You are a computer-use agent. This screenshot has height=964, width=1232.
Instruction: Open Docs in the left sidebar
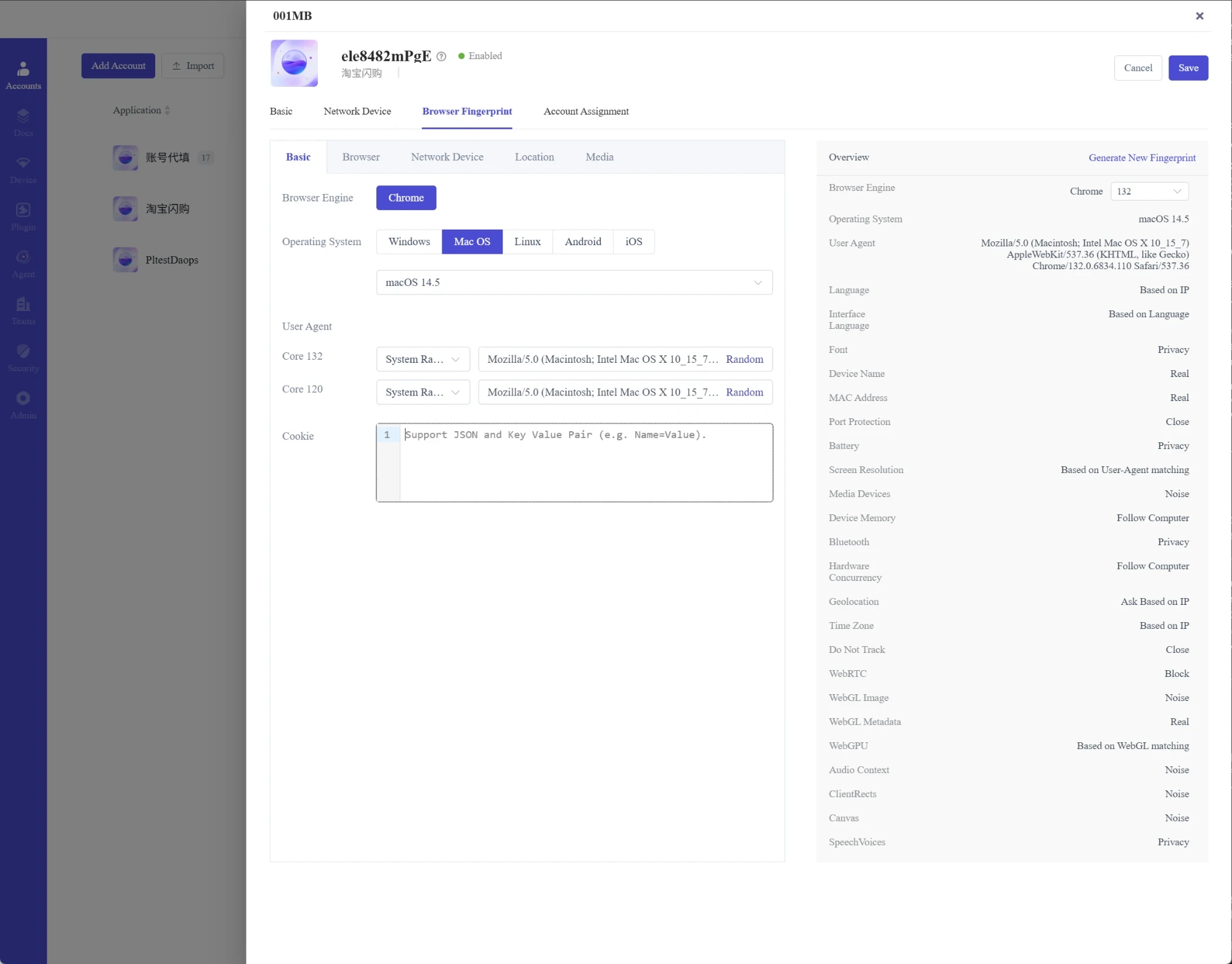(23, 123)
